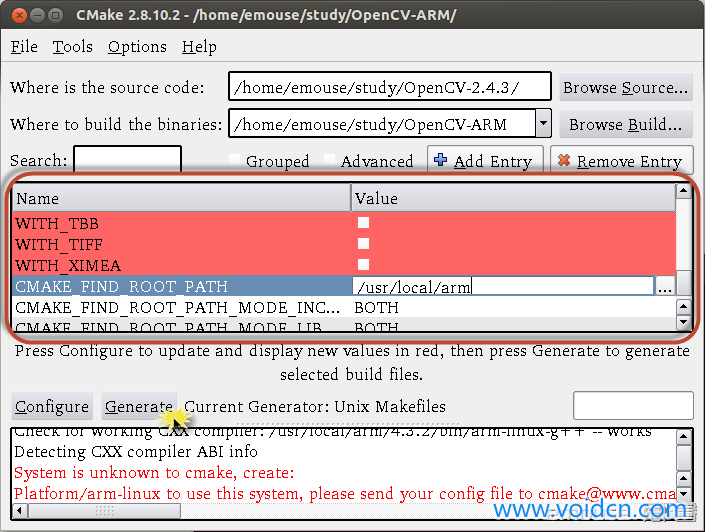Click the Generate button
The image size is (705, 532).
[x=139, y=407]
